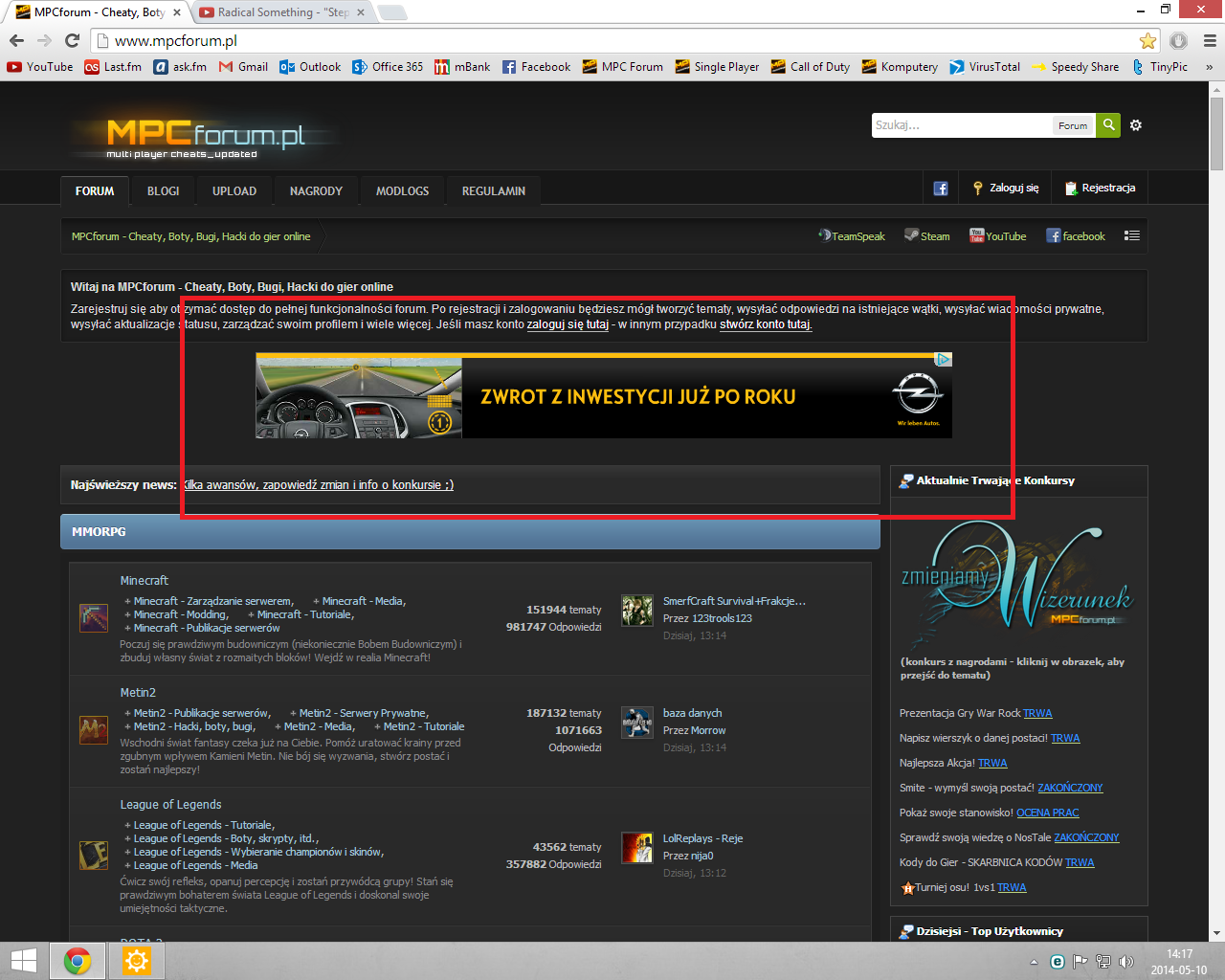This screenshot has width=1225, height=980.
Task: Open Outlook bookmark
Action: point(310,67)
